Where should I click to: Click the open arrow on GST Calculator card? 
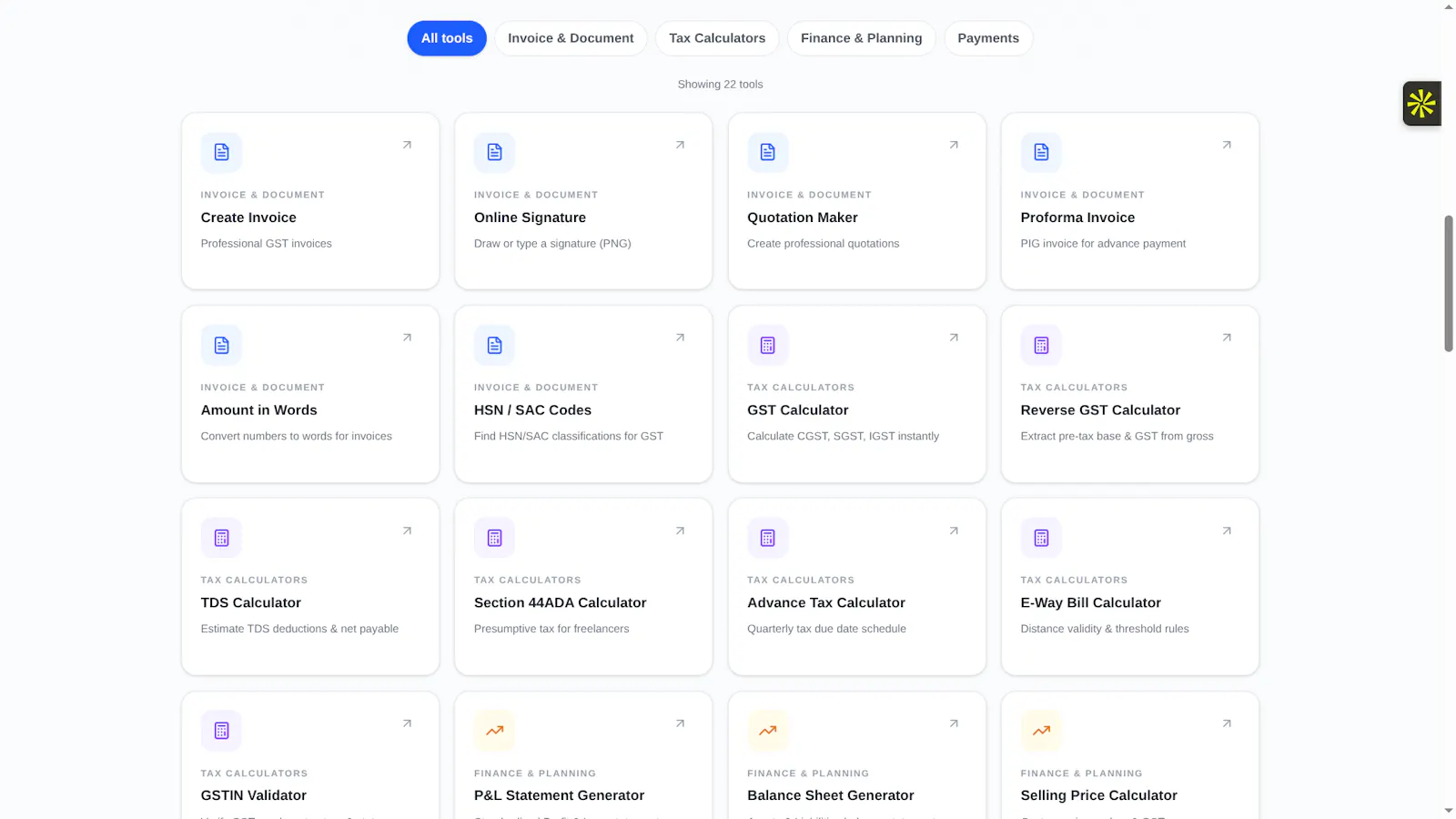[x=954, y=338]
